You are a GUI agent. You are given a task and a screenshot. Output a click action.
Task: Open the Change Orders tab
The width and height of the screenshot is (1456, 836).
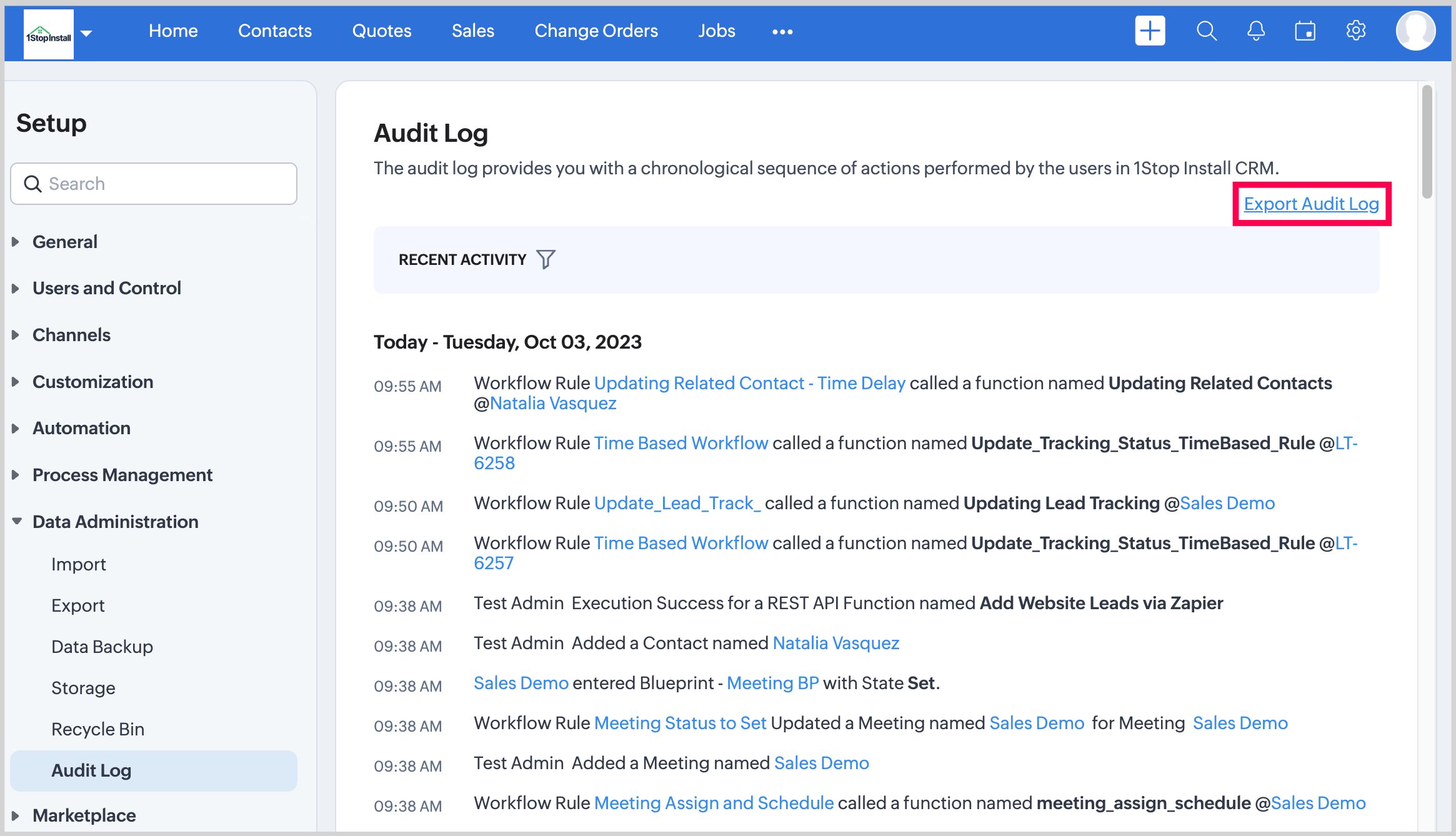596,31
